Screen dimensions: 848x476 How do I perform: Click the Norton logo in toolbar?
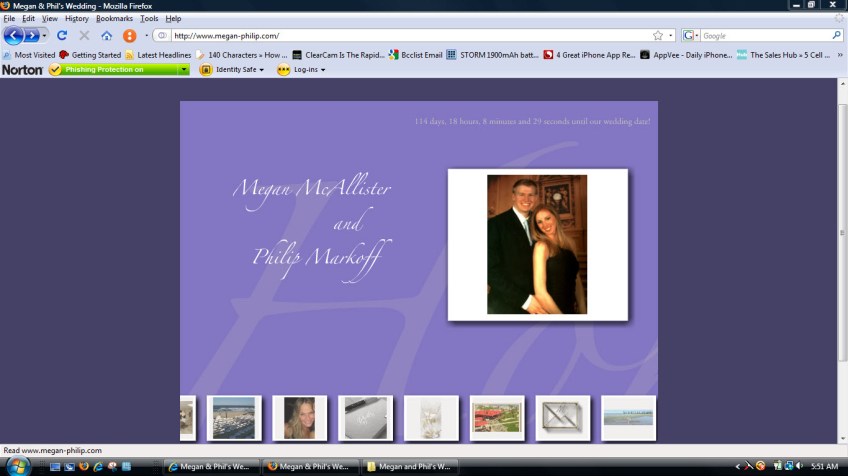(22, 70)
